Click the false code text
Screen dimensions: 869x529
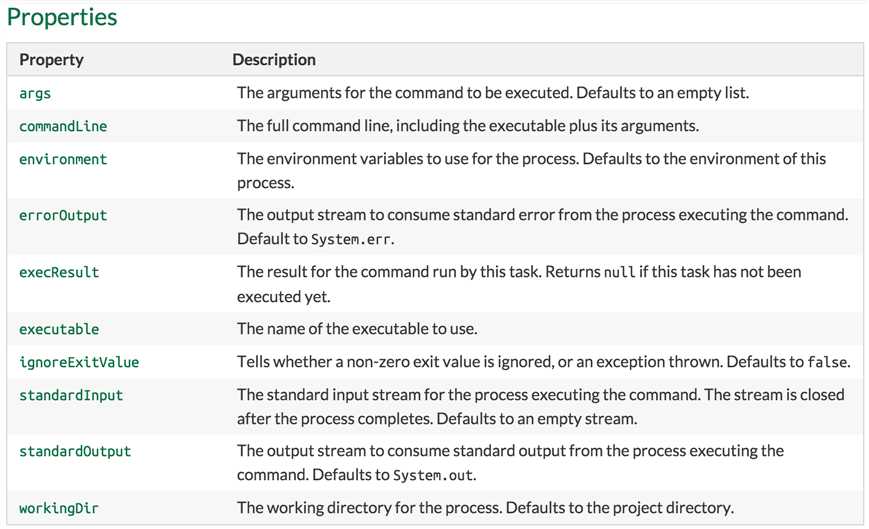coord(827,362)
